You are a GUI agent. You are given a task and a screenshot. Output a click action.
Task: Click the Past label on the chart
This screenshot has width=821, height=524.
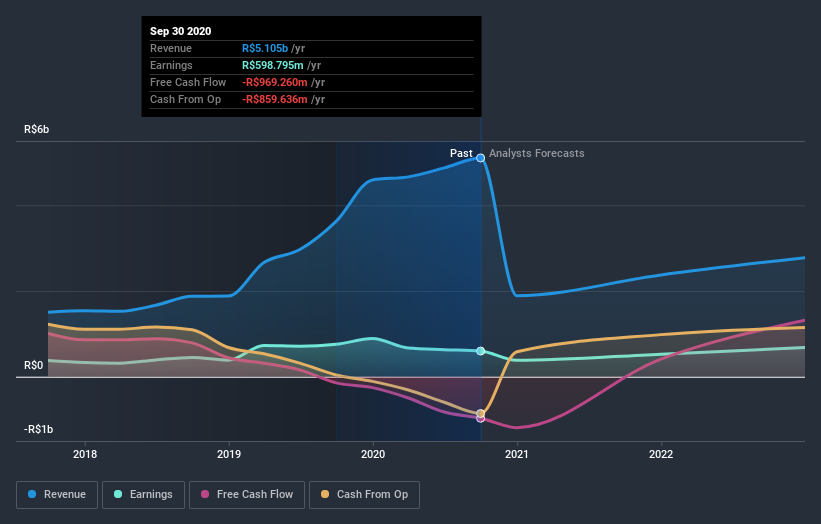pos(461,153)
